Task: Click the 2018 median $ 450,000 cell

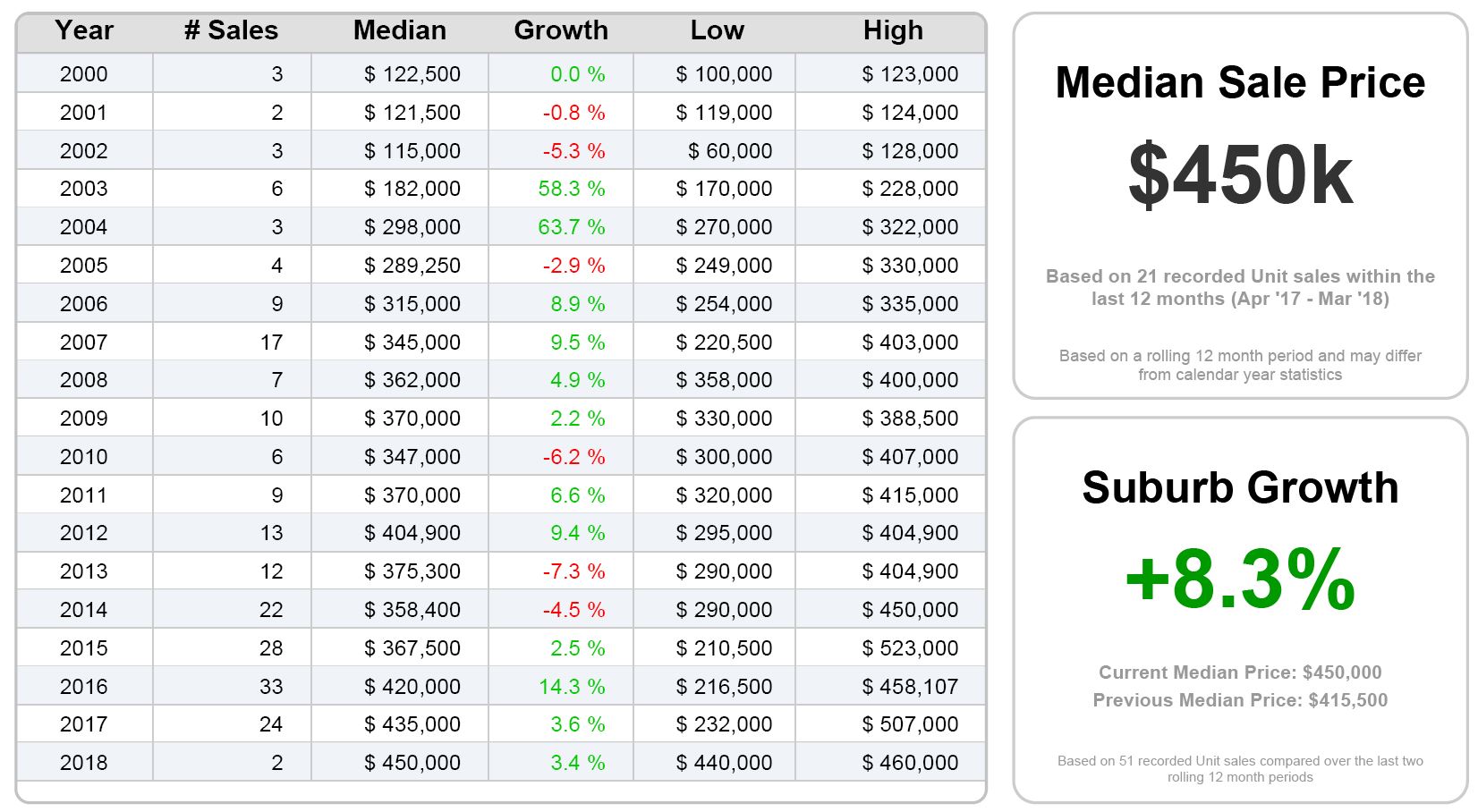Action: pos(412,763)
